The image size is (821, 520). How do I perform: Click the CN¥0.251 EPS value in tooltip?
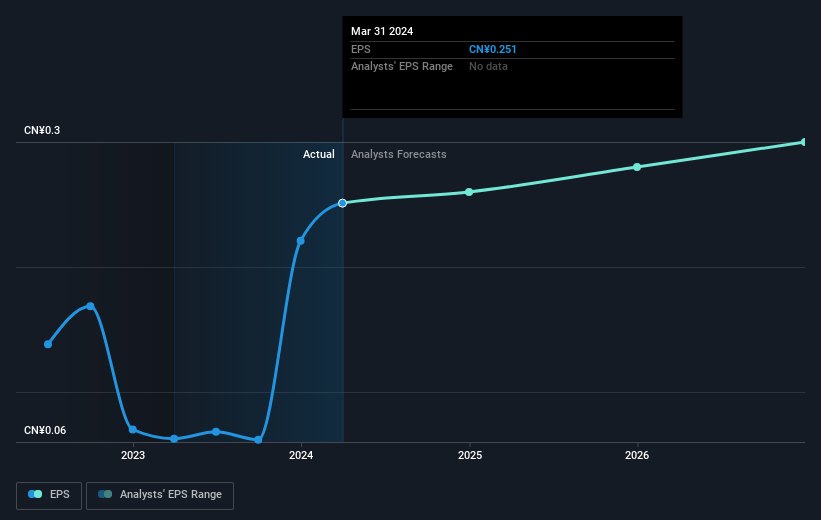pyautogui.click(x=493, y=49)
